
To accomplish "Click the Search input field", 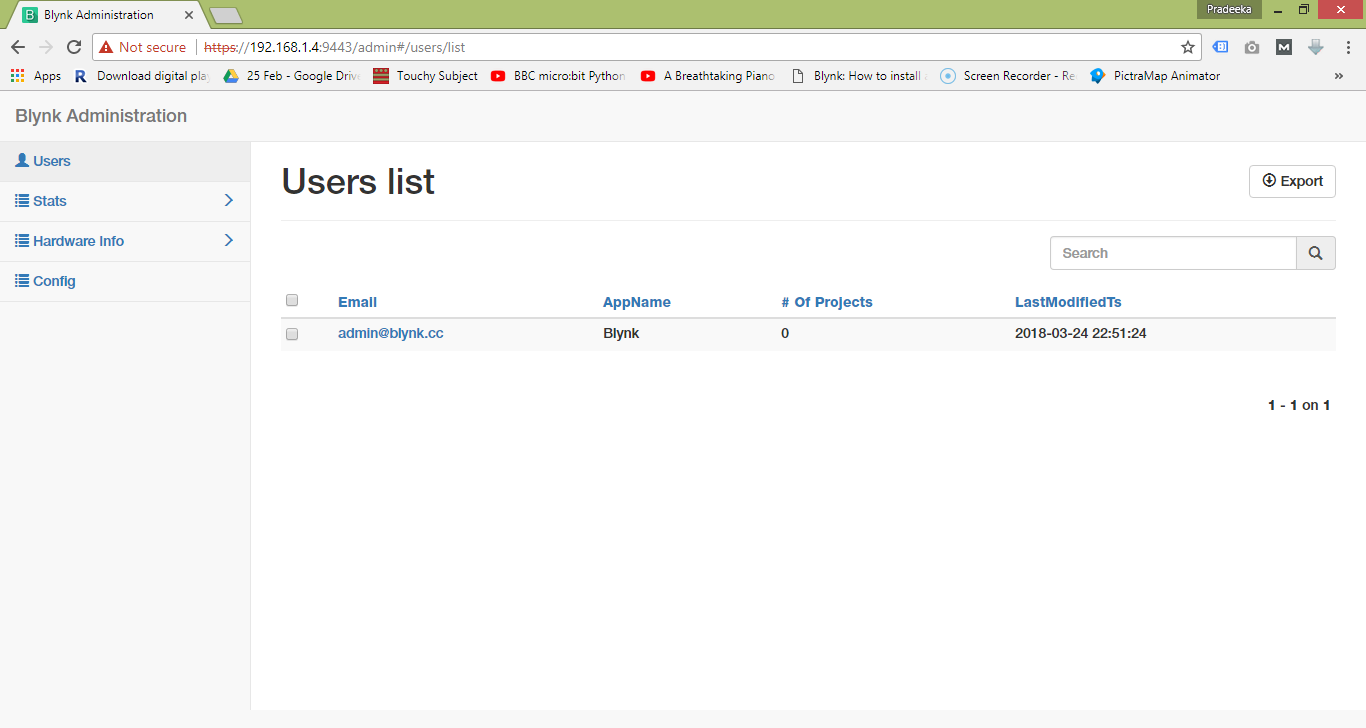I will [x=1173, y=253].
